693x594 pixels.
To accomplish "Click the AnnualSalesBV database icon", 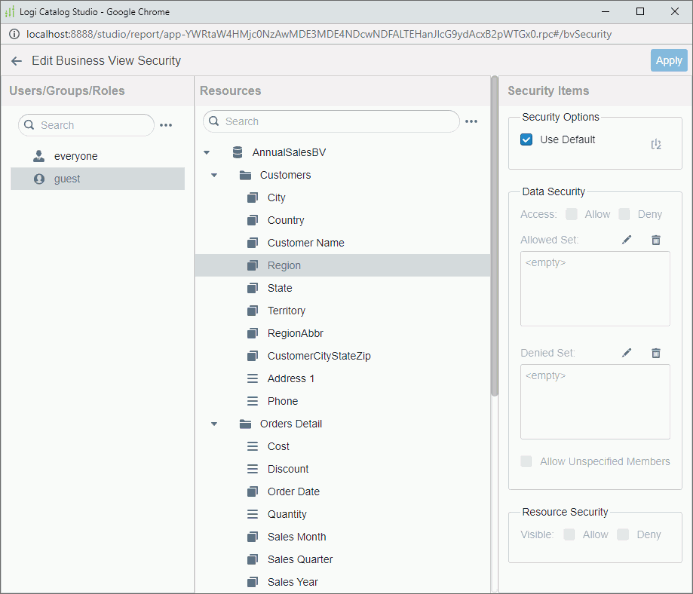I will pos(238,152).
